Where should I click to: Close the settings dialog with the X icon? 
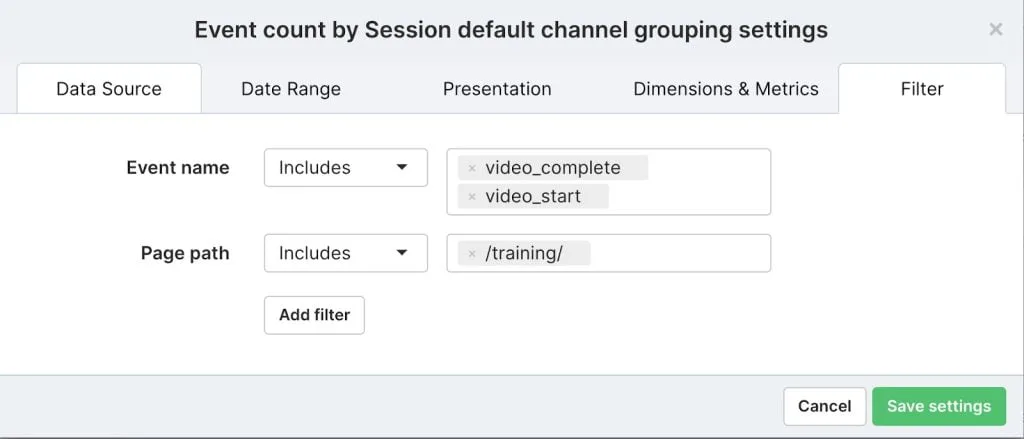point(995,29)
